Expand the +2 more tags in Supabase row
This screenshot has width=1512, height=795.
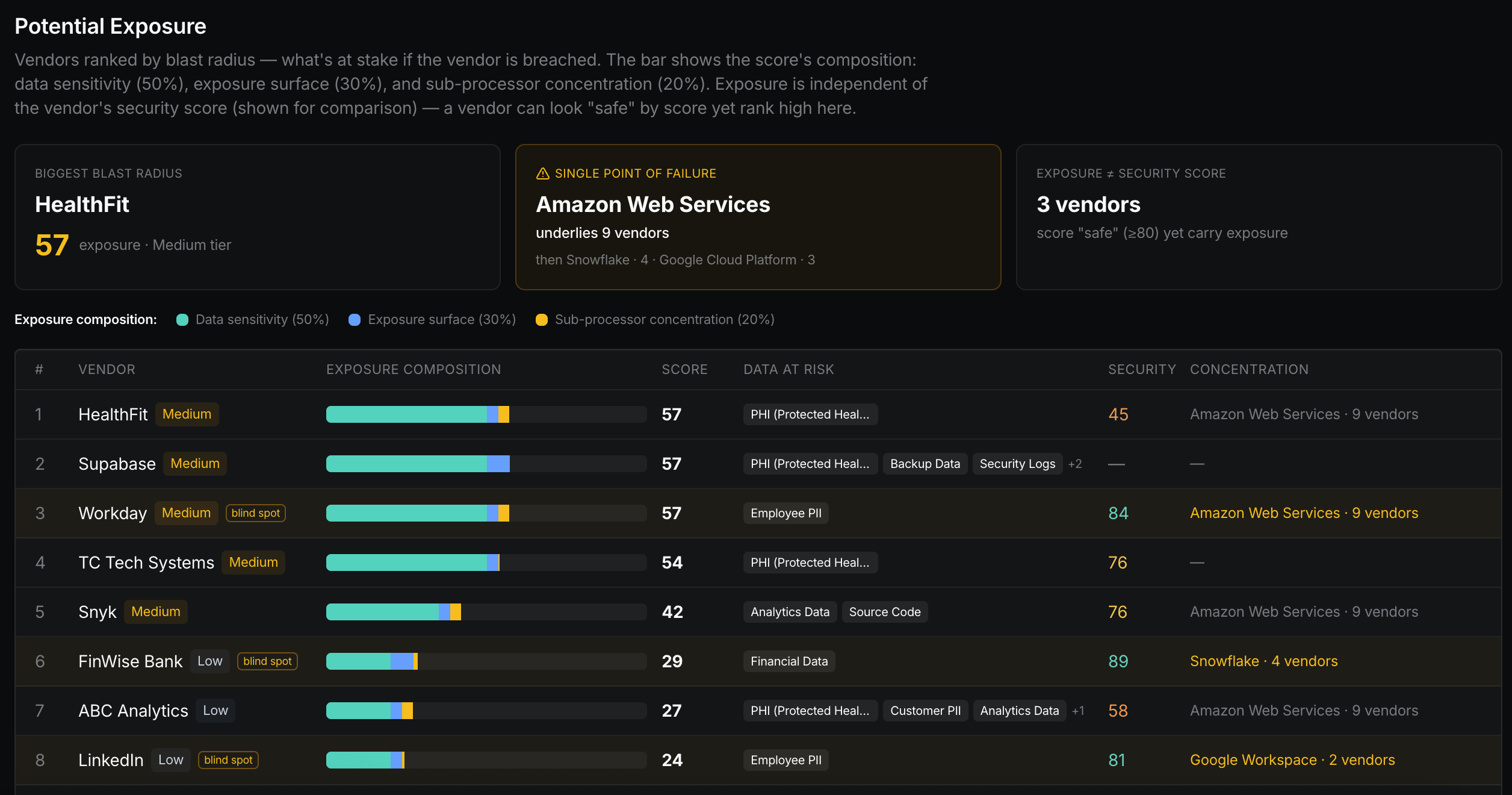tap(1075, 464)
